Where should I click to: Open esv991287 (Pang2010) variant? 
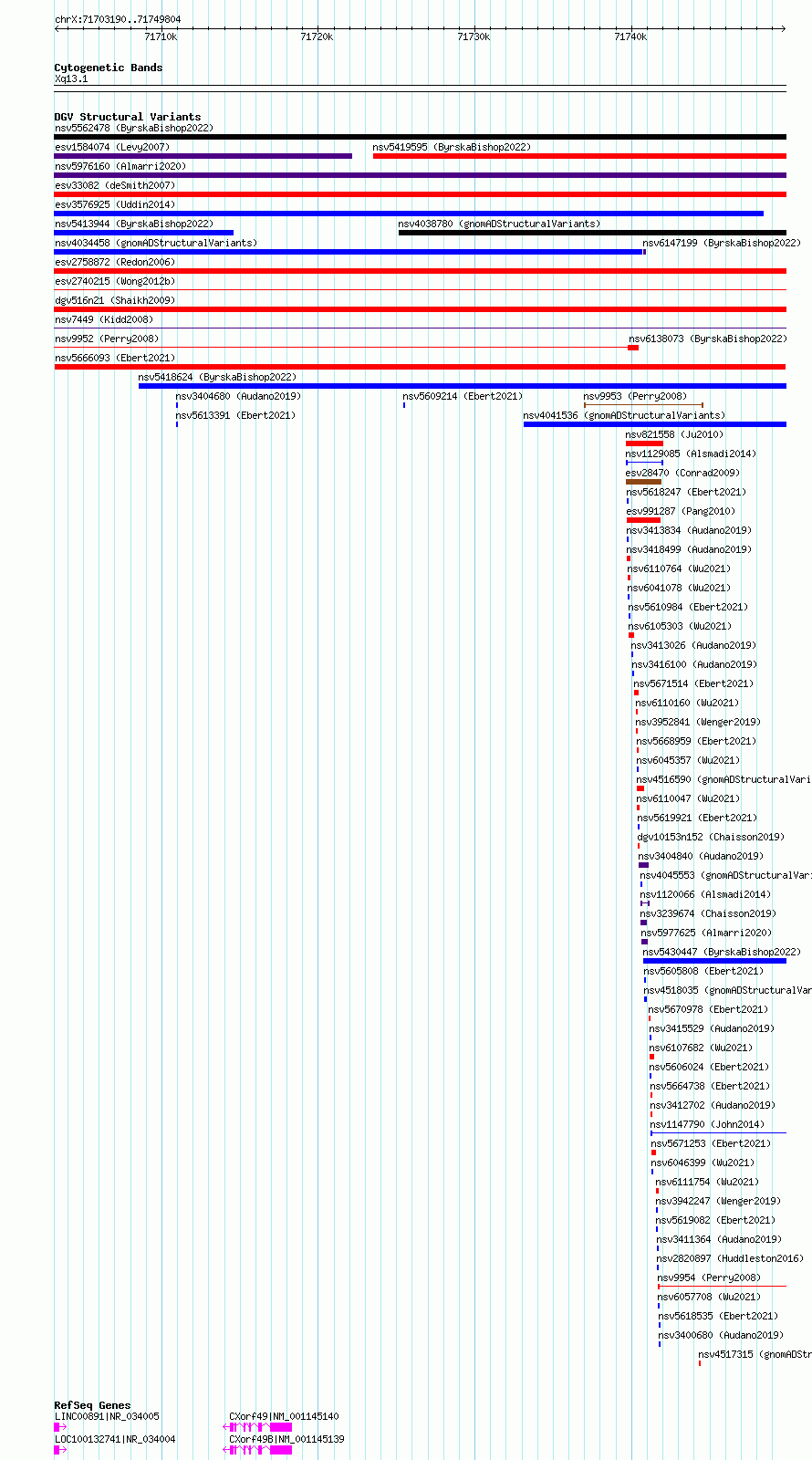(x=681, y=511)
